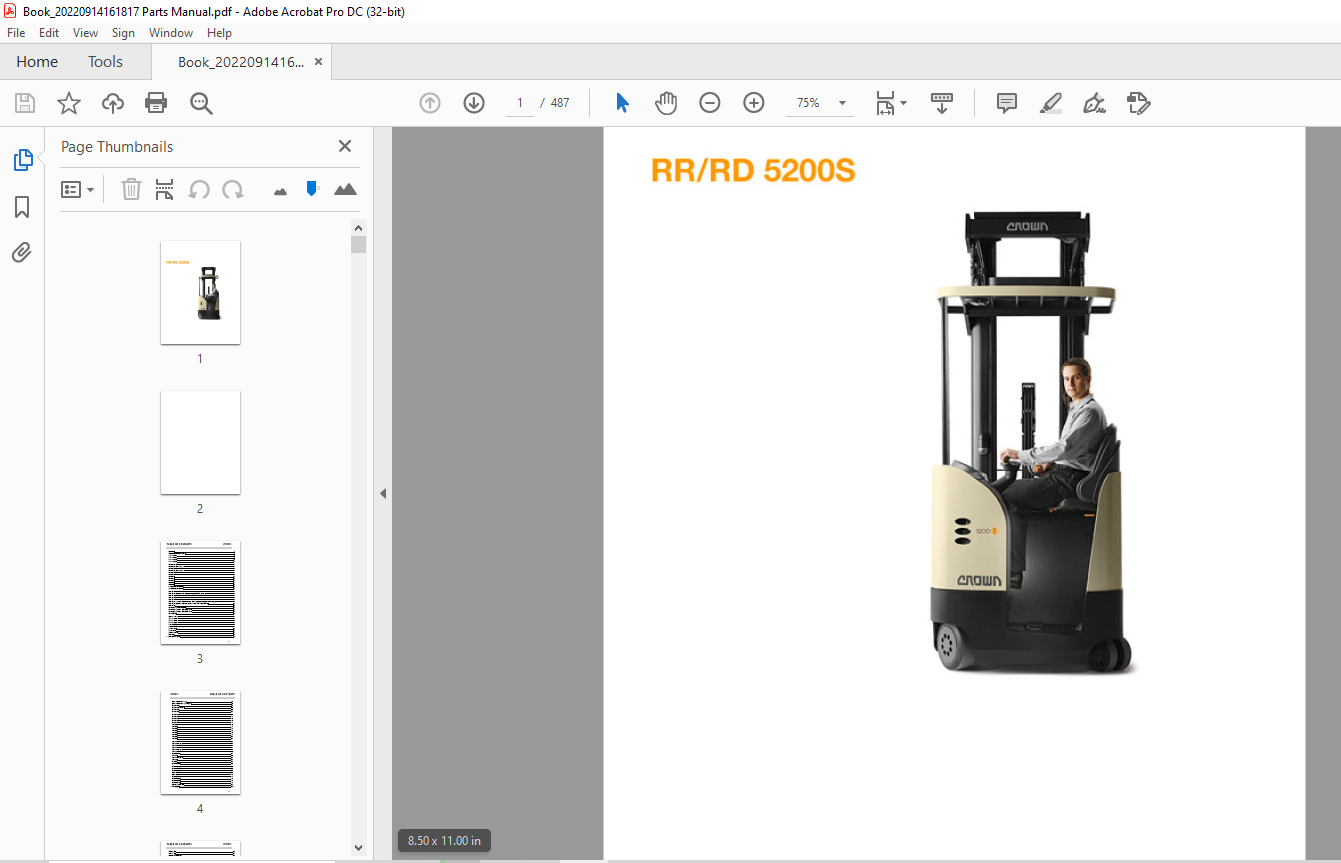Click the Save file icon
Viewport: 1341px width, 863px height.
25,103
